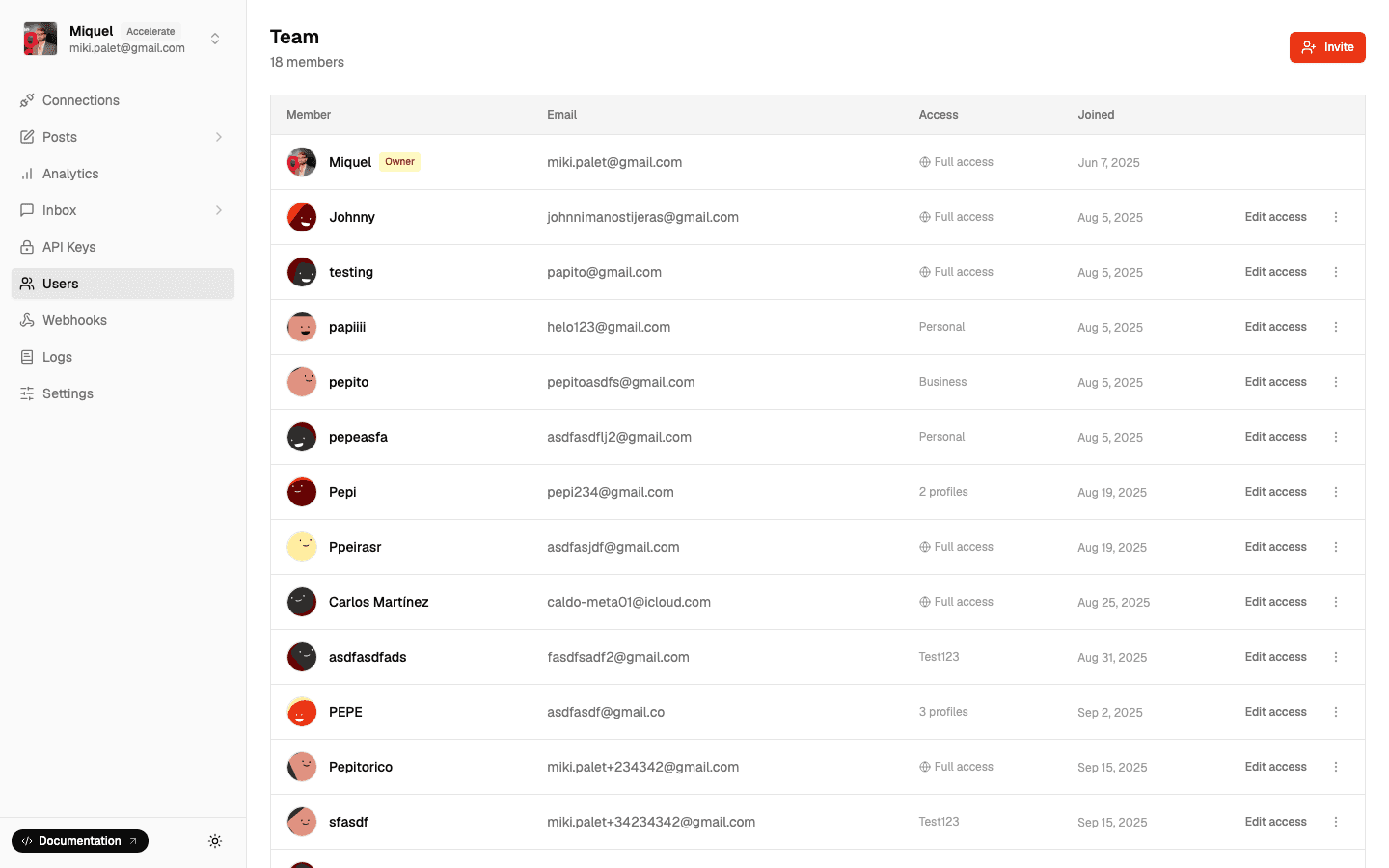Click the Logs document icon
The width and height of the screenshot is (1389, 868).
[x=27, y=357]
